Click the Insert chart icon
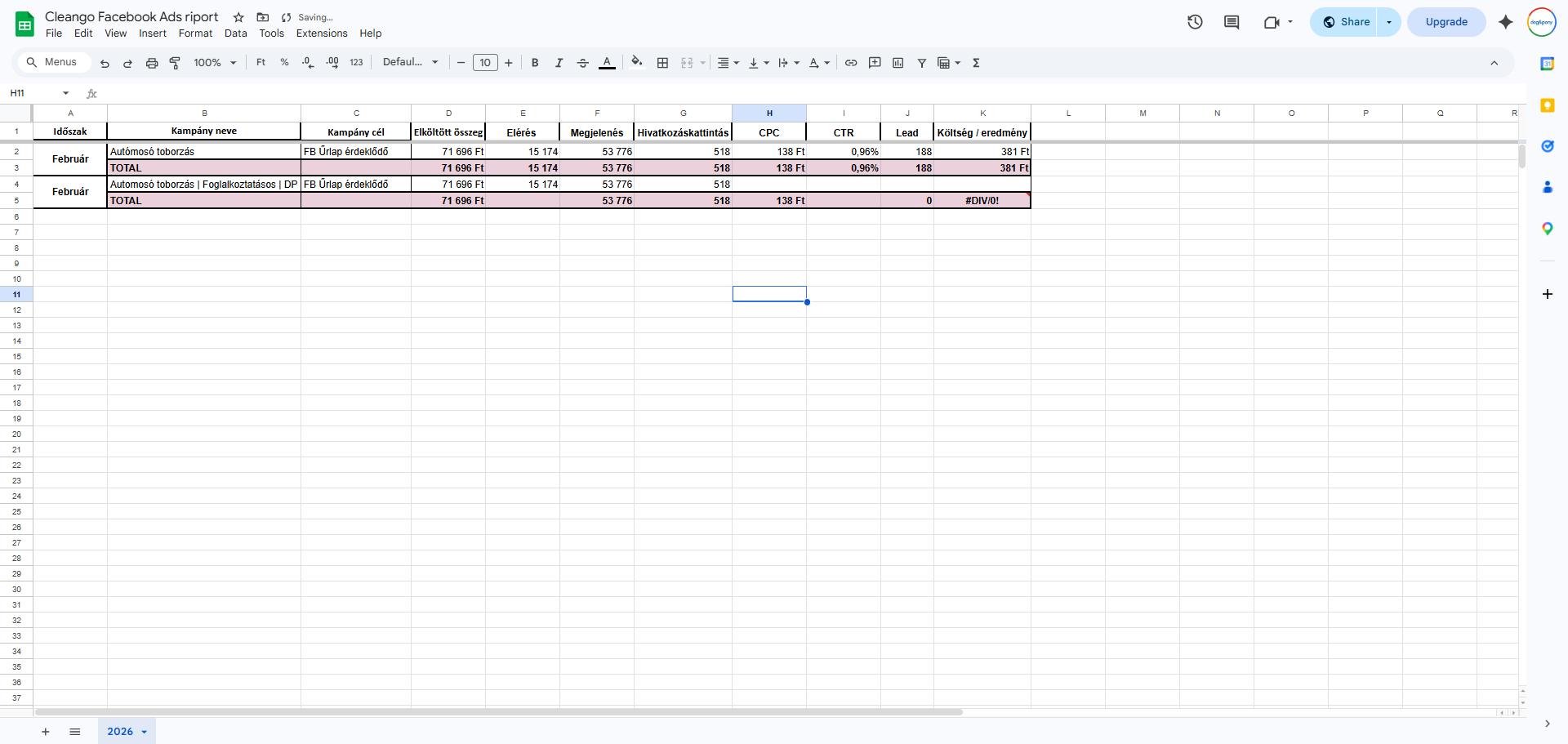 click(898, 63)
